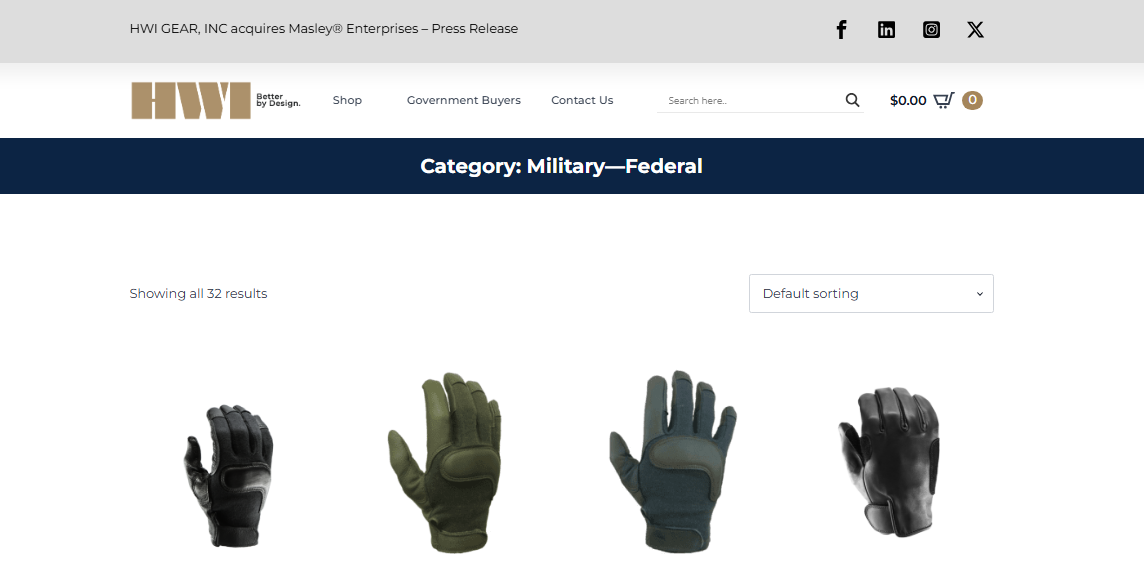Open the dark sage green glove product
The image size is (1144, 572).
click(x=673, y=461)
